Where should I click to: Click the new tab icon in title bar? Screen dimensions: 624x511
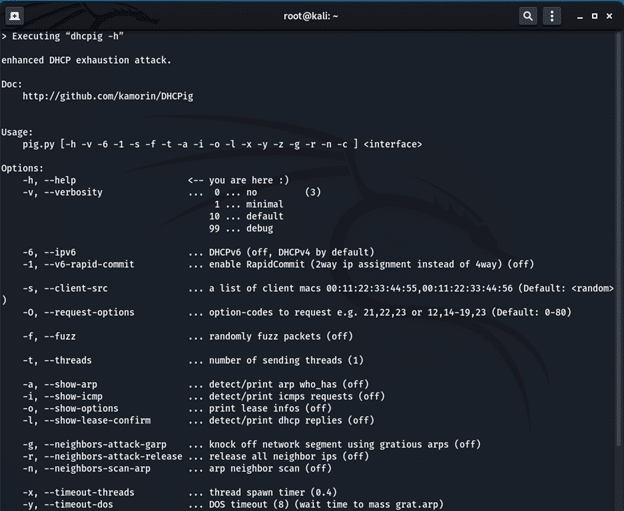pyautogui.click(x=17, y=14)
